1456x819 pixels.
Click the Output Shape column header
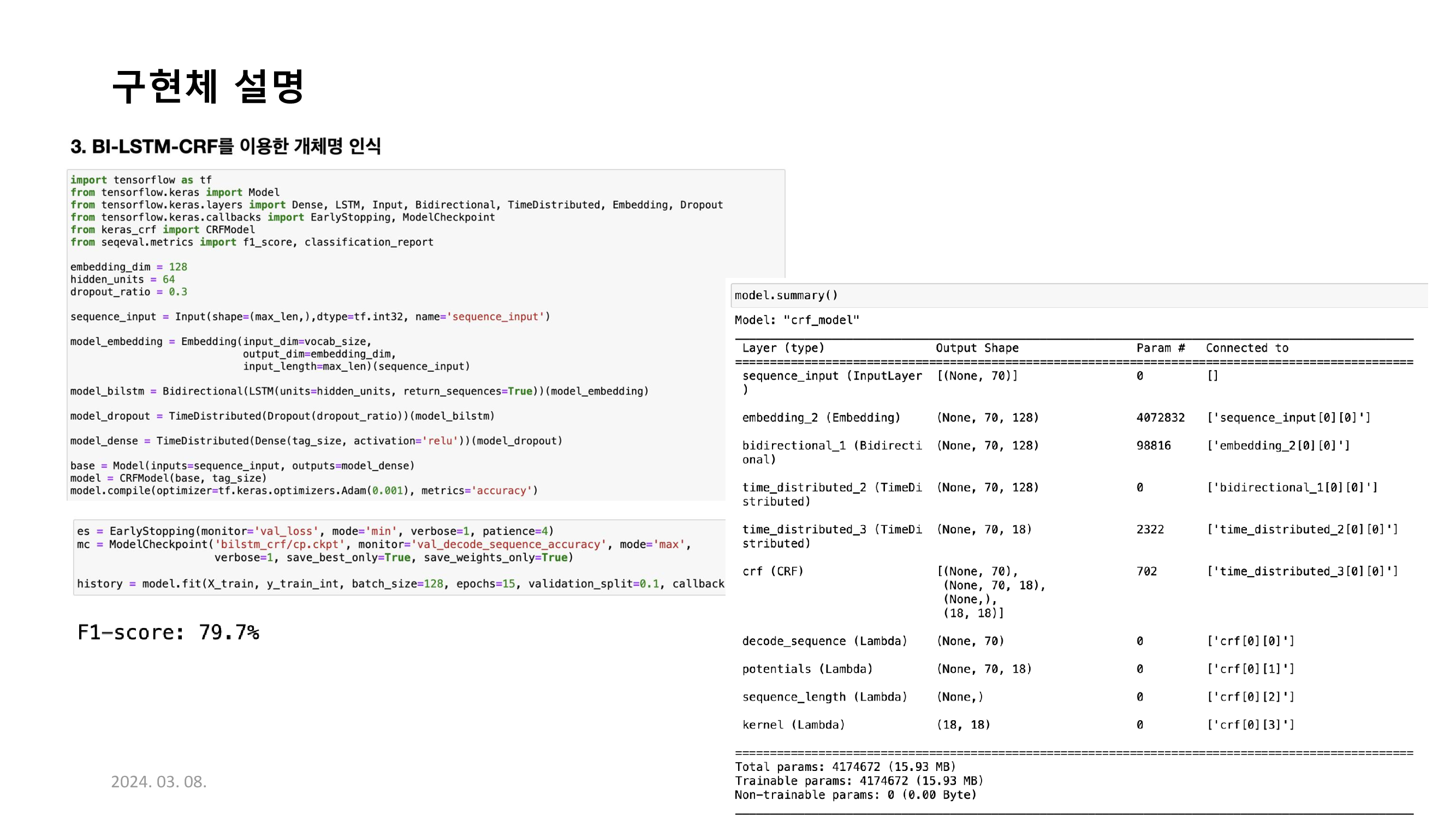point(977,348)
